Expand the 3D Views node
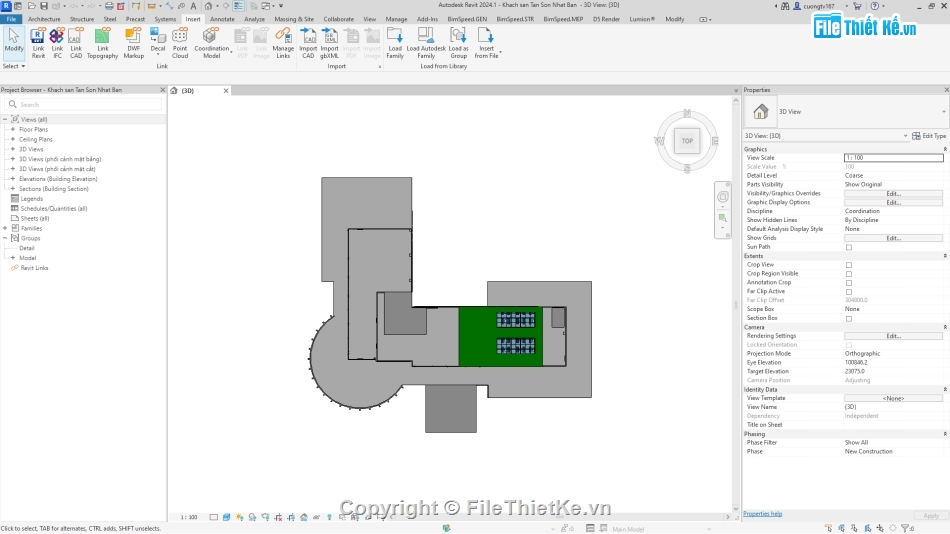 tap(13, 149)
